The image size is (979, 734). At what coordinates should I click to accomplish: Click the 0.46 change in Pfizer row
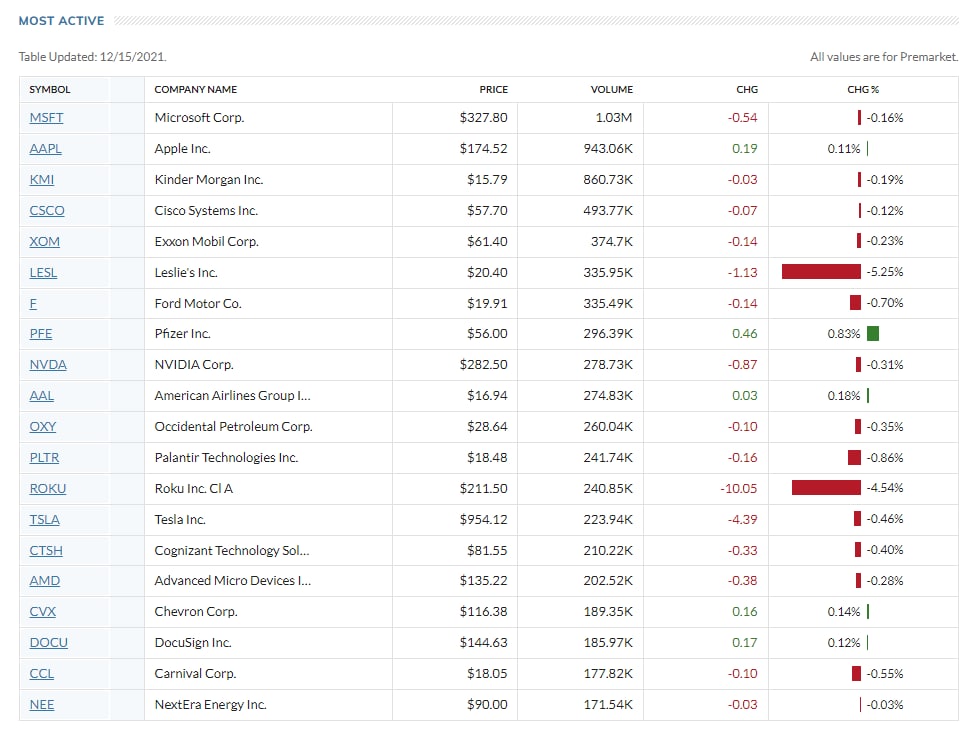[744, 334]
